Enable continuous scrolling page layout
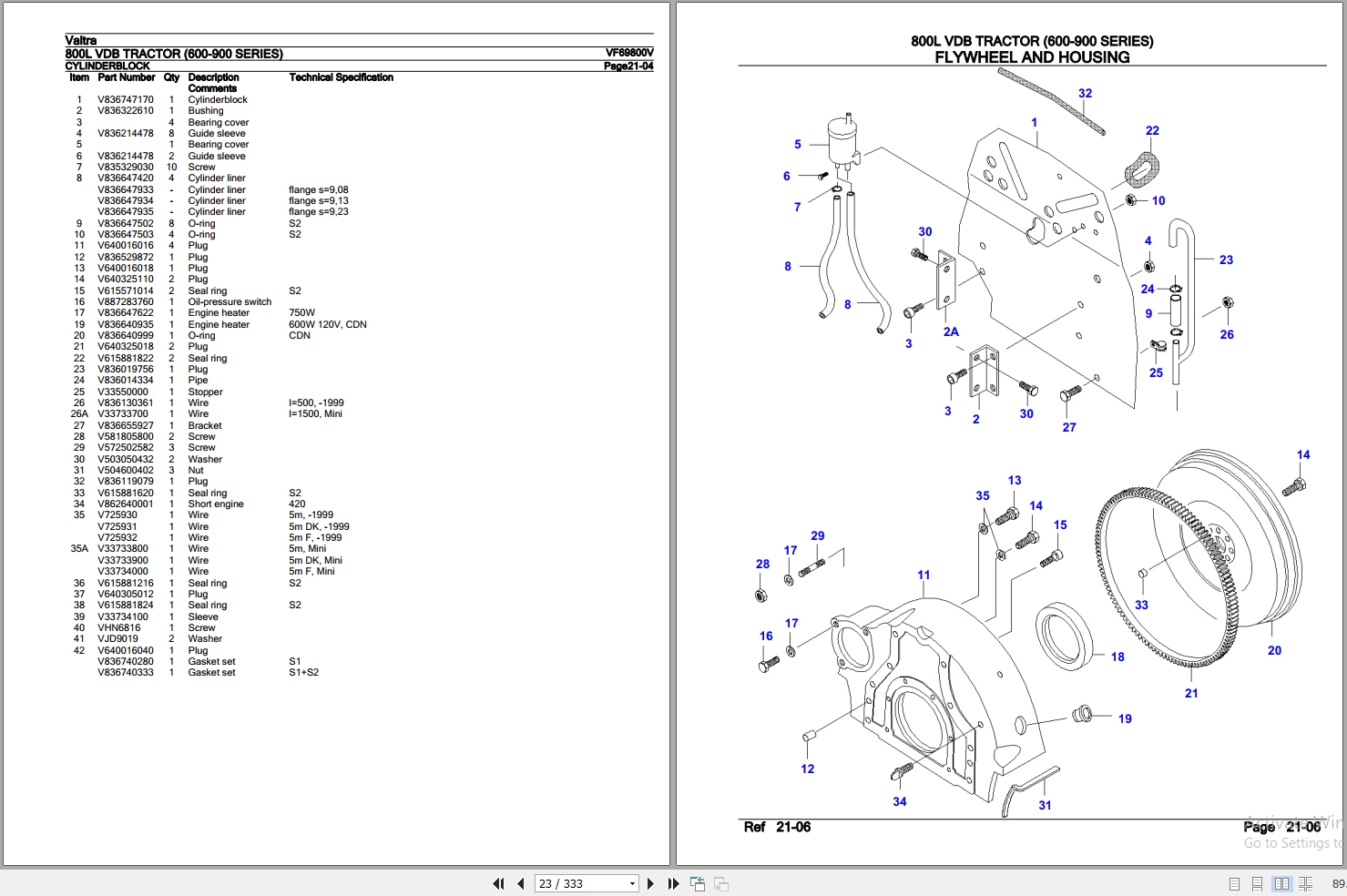The height and width of the screenshot is (896, 1347). tap(1258, 883)
